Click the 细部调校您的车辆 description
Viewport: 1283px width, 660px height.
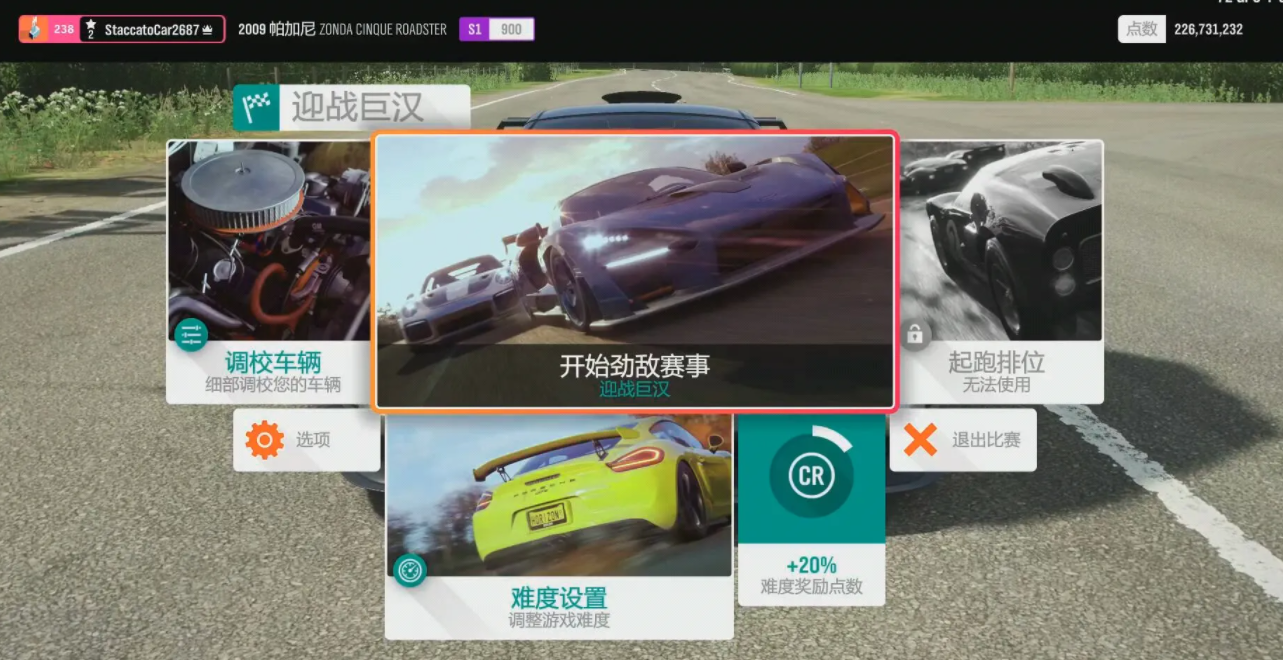pos(273,384)
